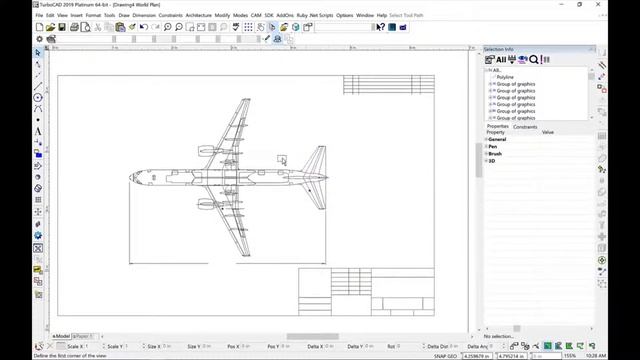Open the Draw menu

click(124, 15)
